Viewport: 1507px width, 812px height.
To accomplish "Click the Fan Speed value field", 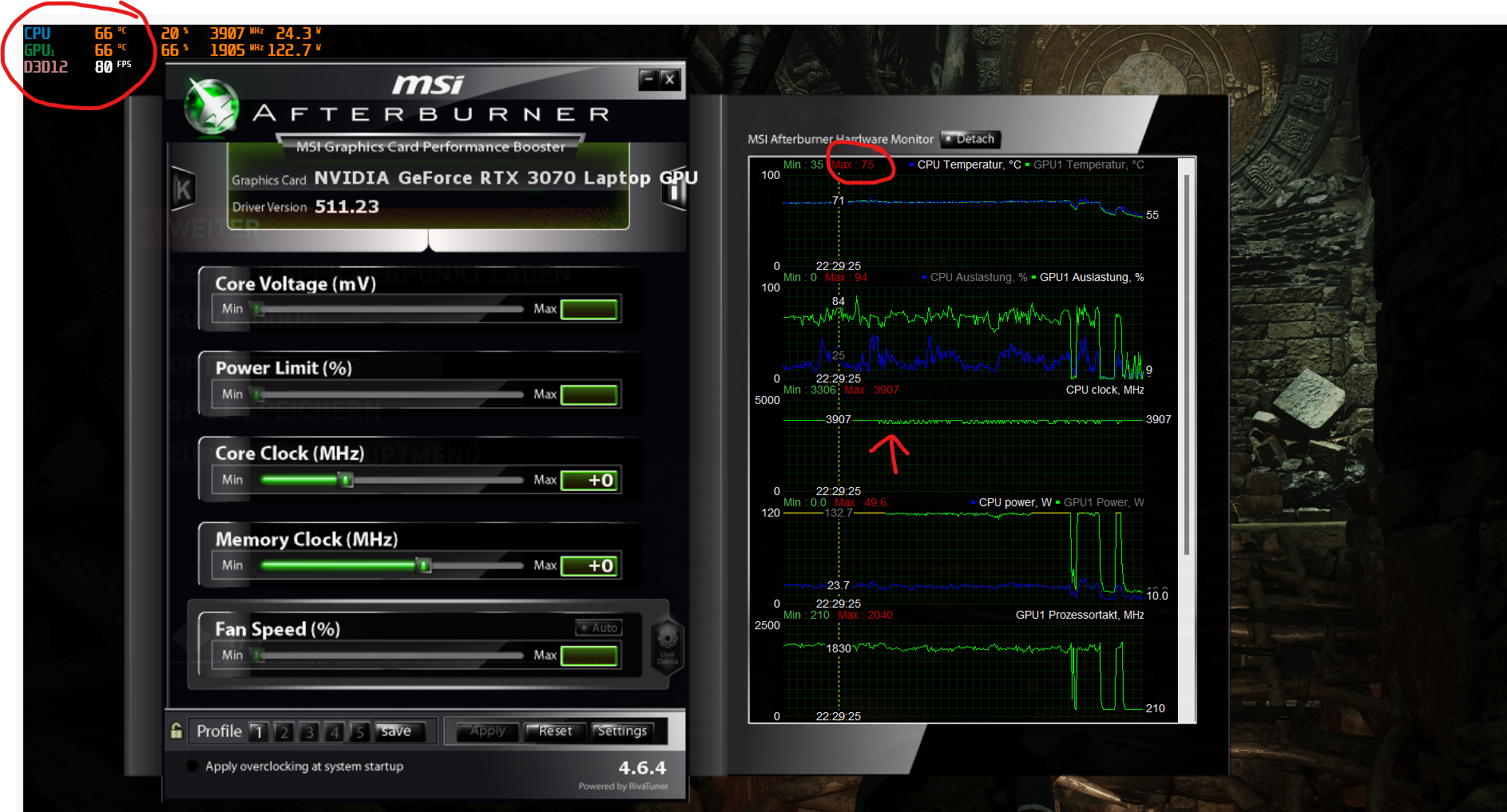I will (x=589, y=656).
